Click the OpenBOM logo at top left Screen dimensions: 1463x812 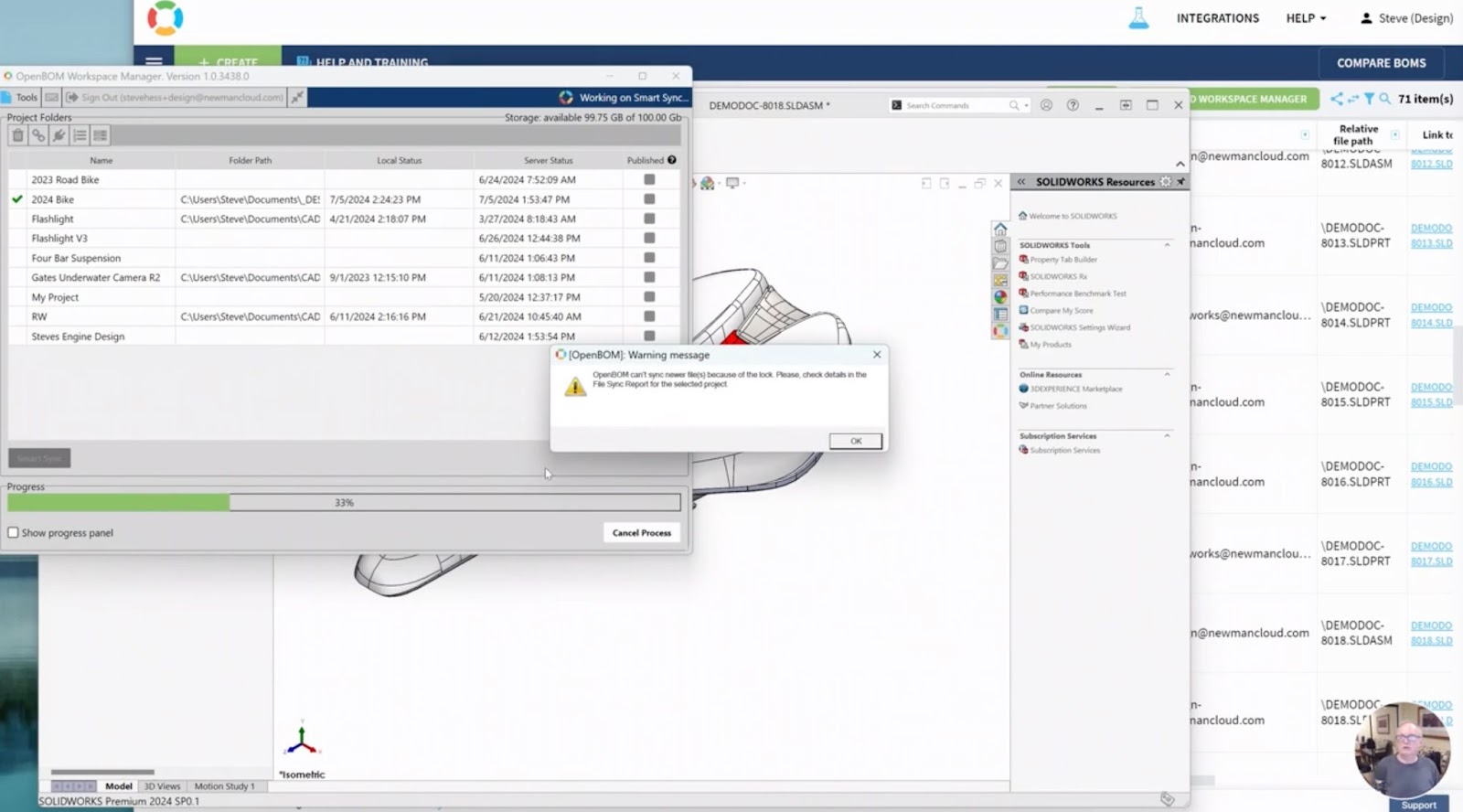tap(166, 18)
